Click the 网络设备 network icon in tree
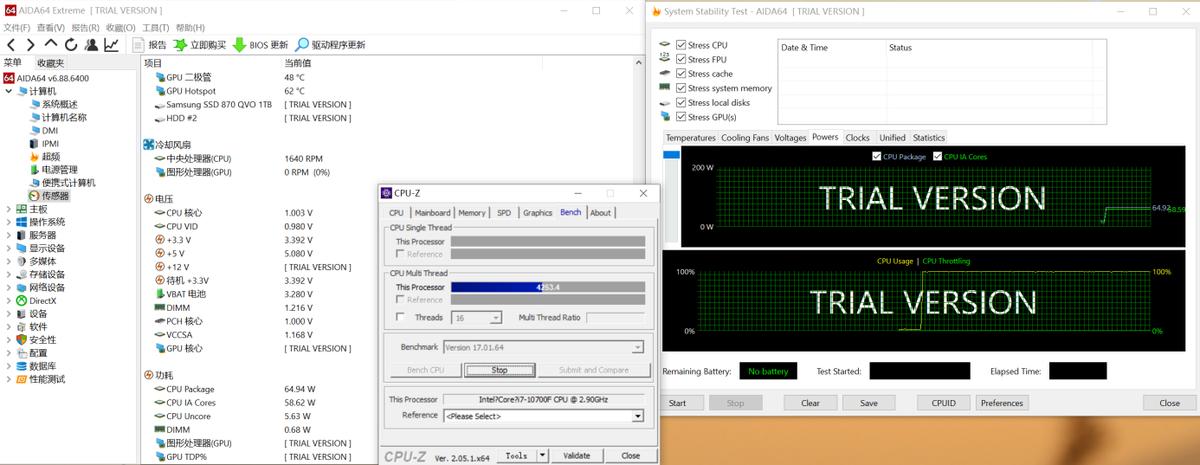1200x465 pixels. [x=21, y=287]
